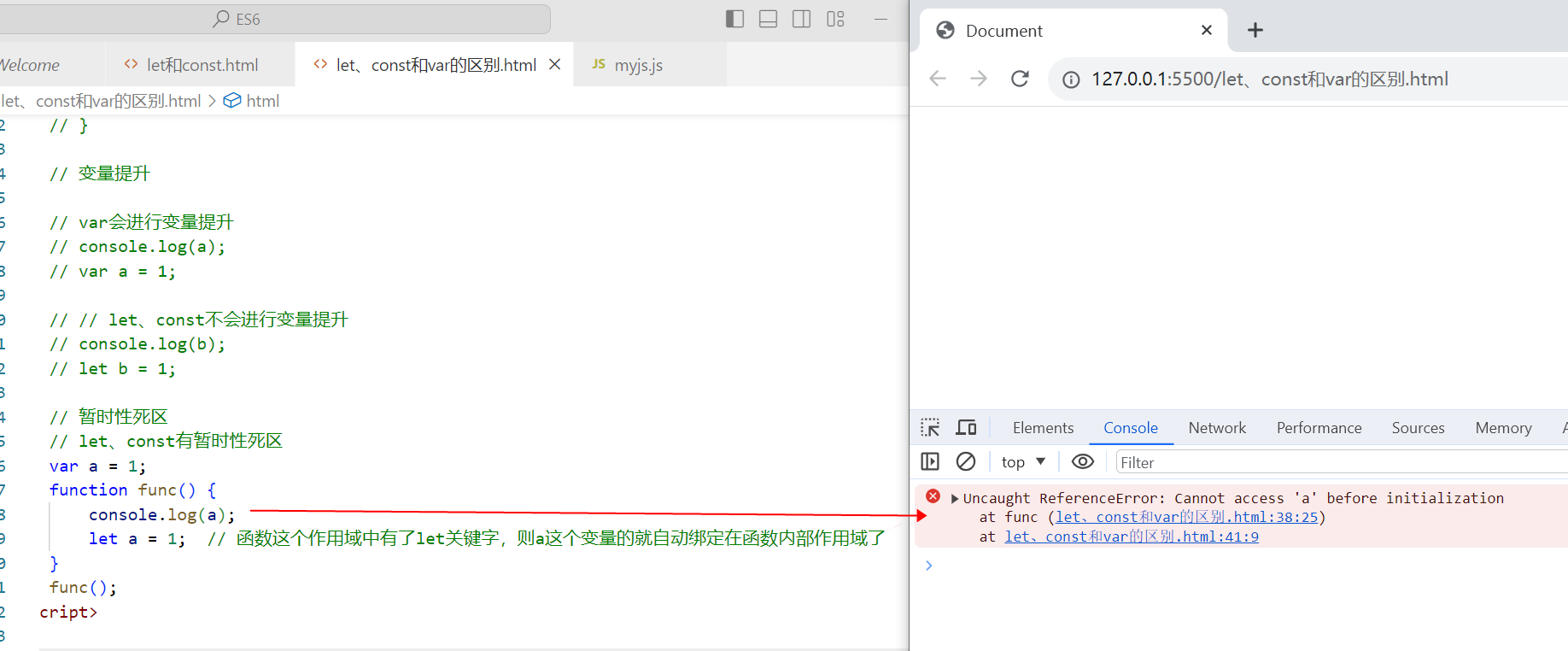This screenshot has width=1568, height=651.
Task: Open the top JavaScript context dropdown
Action: coord(1023,462)
